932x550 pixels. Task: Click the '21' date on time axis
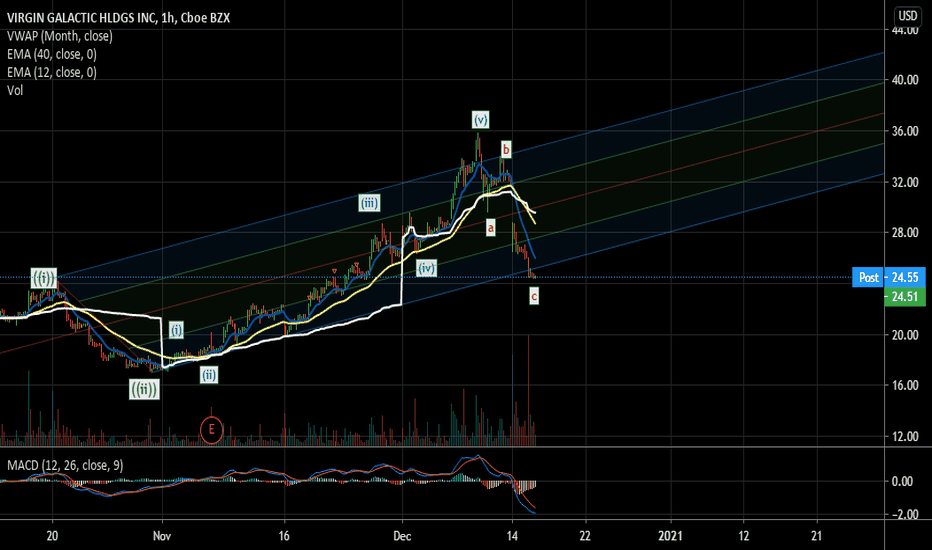tap(817, 536)
